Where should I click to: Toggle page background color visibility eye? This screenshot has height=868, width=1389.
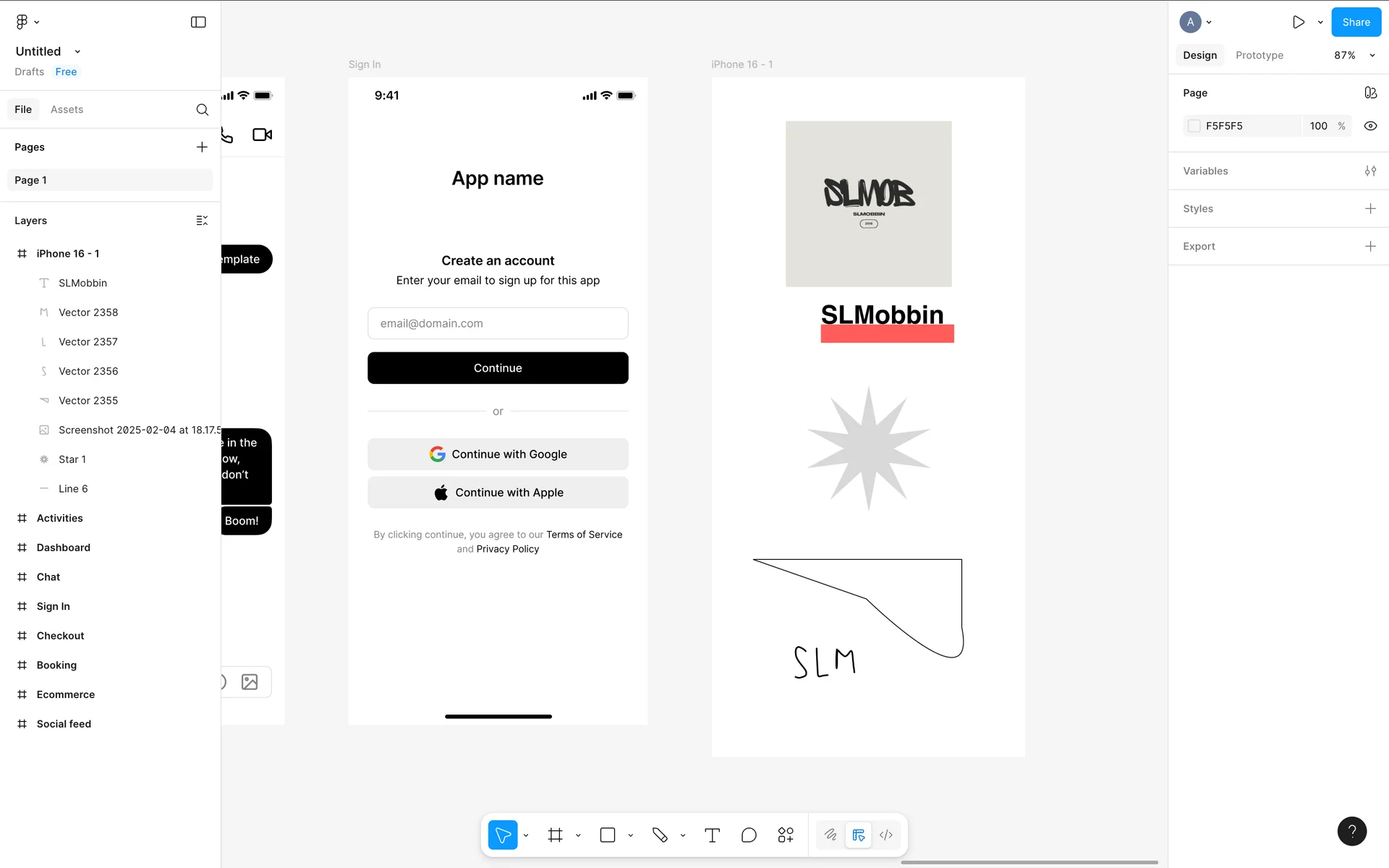[x=1370, y=126]
